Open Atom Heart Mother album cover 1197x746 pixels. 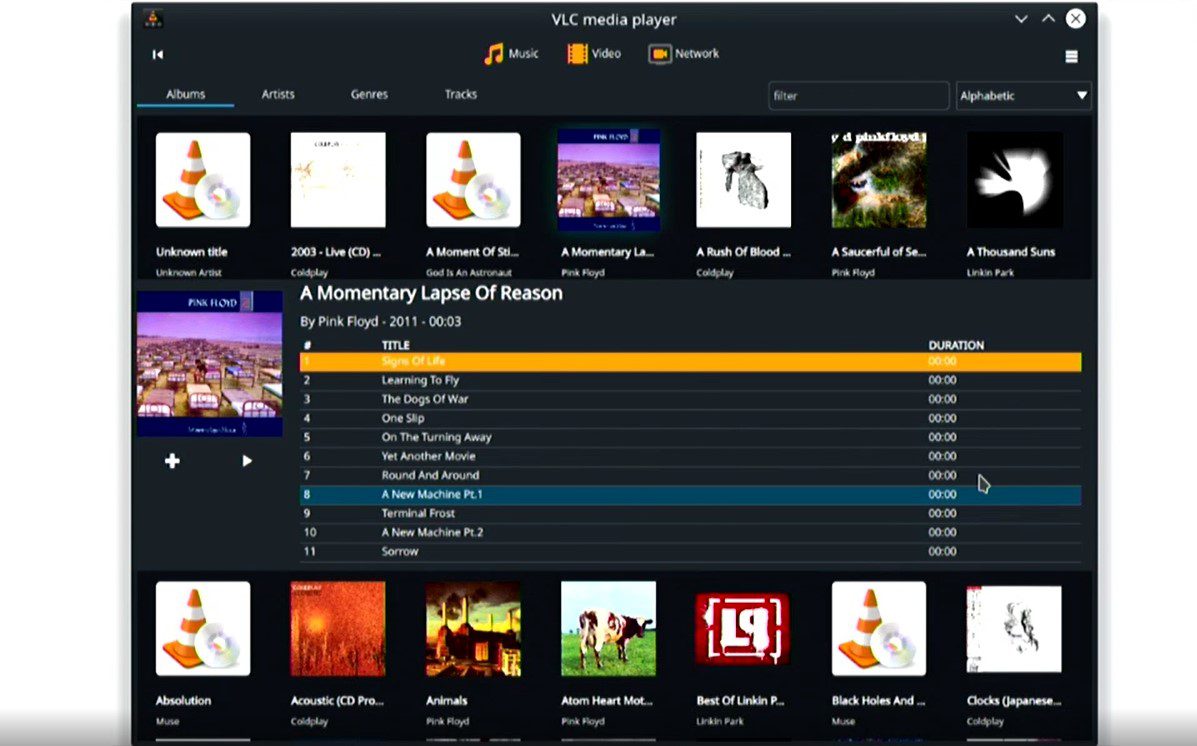[x=608, y=628]
